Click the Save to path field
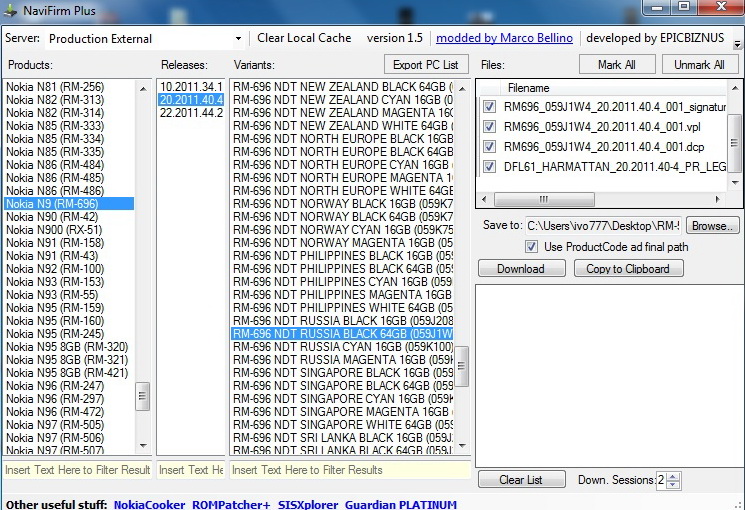This screenshot has width=745, height=510. click(603, 226)
